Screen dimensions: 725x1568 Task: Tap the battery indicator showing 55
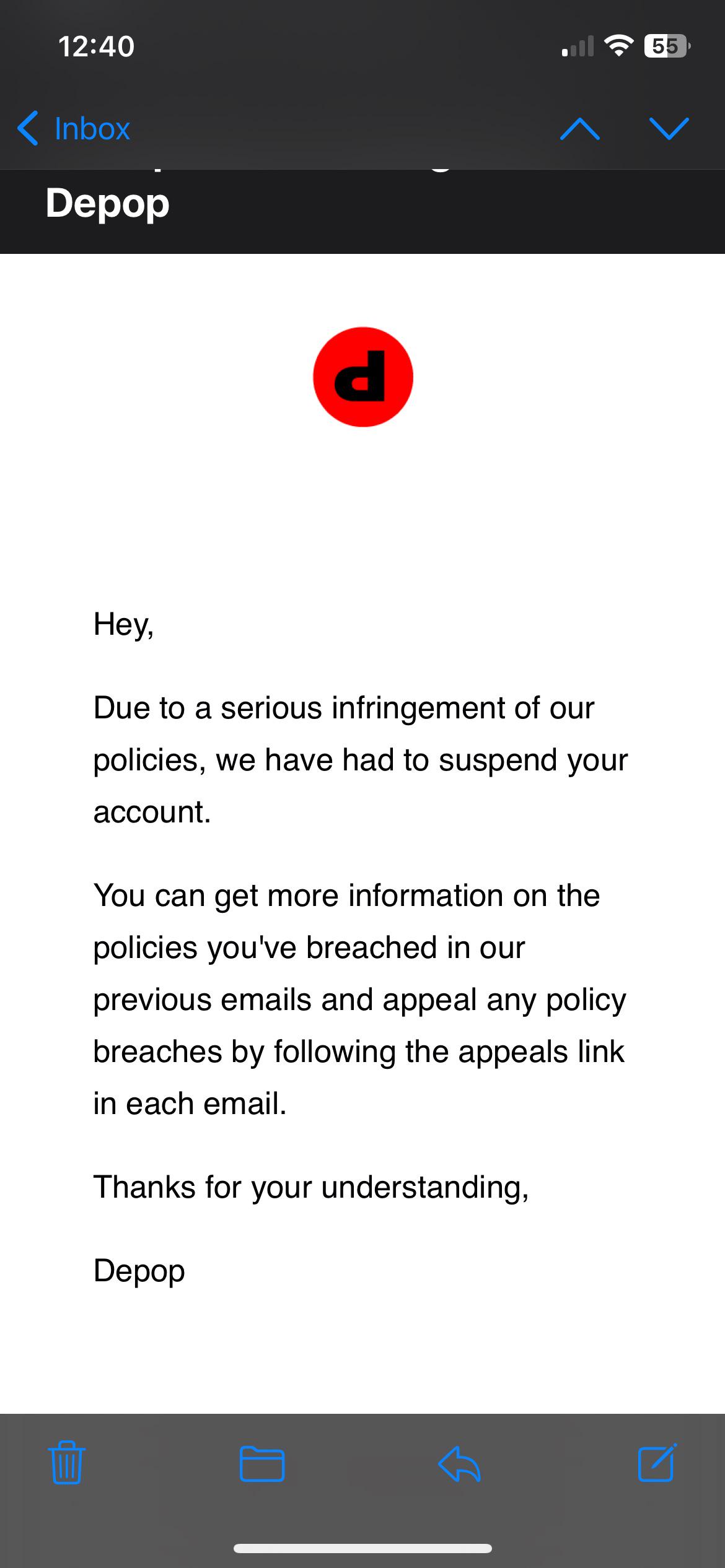coord(667,45)
